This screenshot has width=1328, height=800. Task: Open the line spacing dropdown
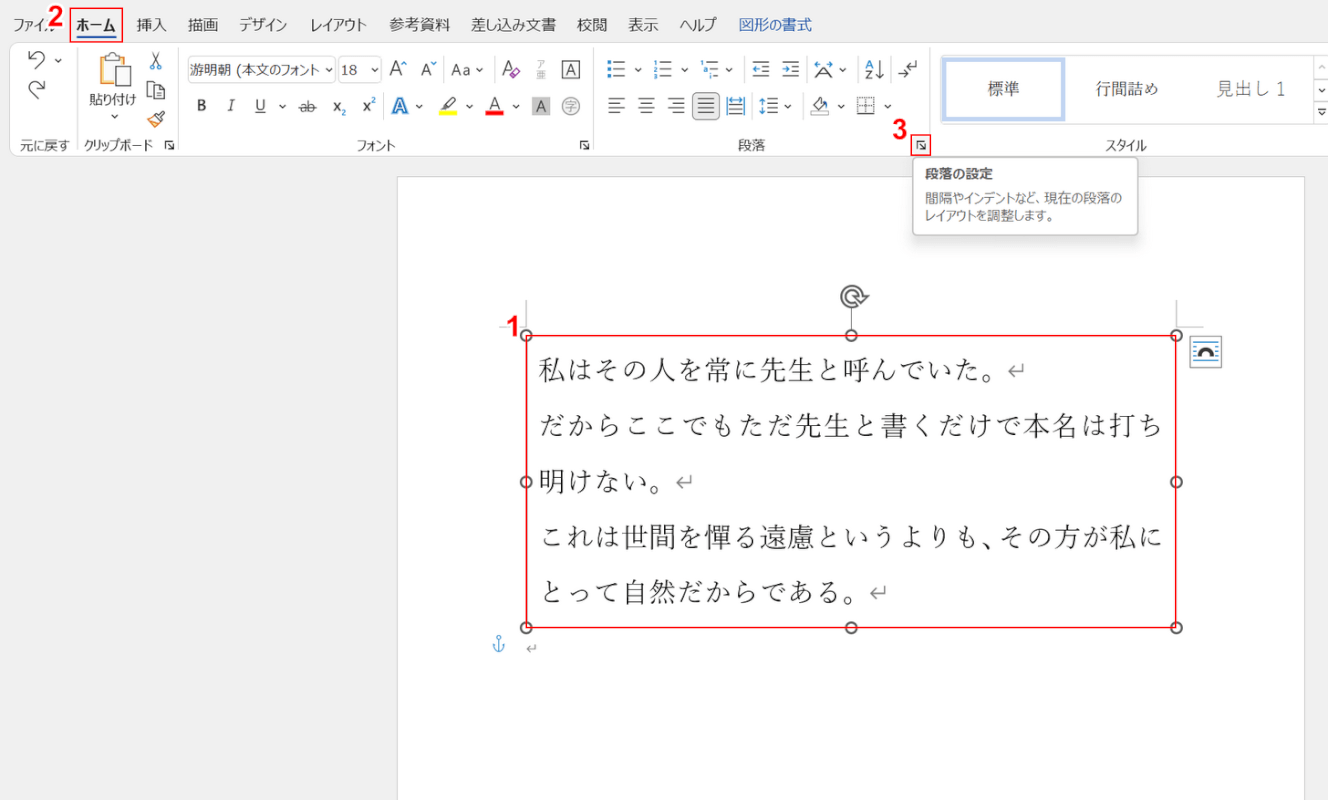tap(776, 106)
